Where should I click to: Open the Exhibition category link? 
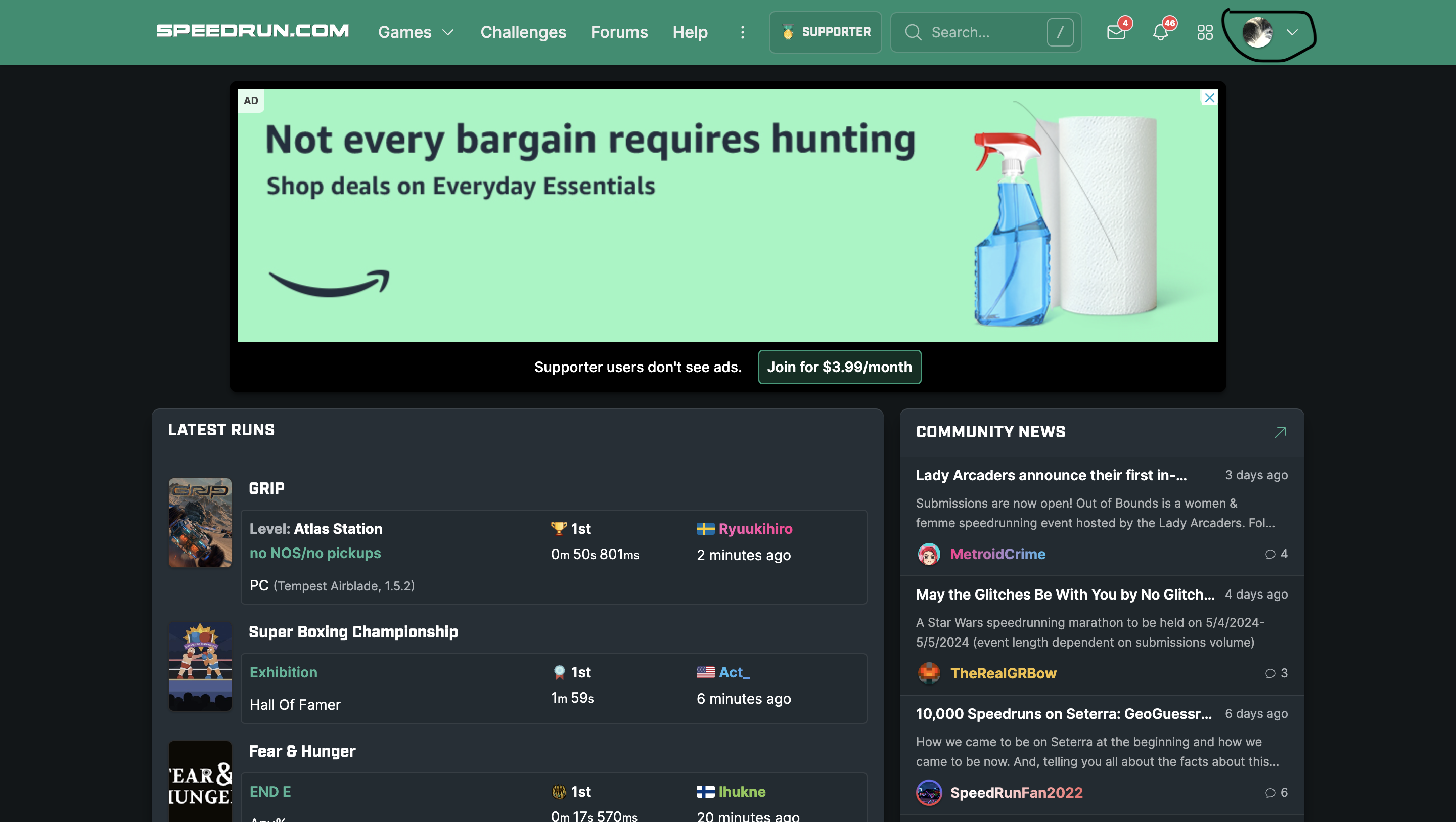(x=283, y=672)
